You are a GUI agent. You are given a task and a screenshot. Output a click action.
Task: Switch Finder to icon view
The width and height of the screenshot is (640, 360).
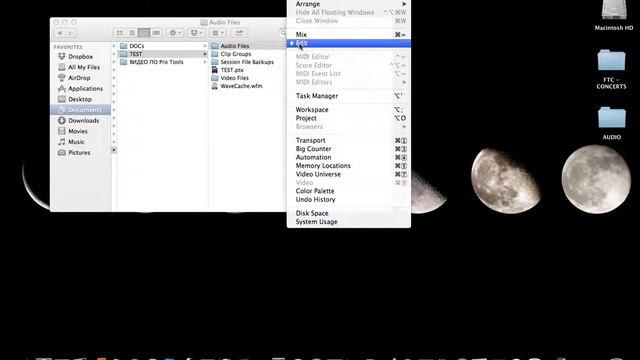coord(120,33)
